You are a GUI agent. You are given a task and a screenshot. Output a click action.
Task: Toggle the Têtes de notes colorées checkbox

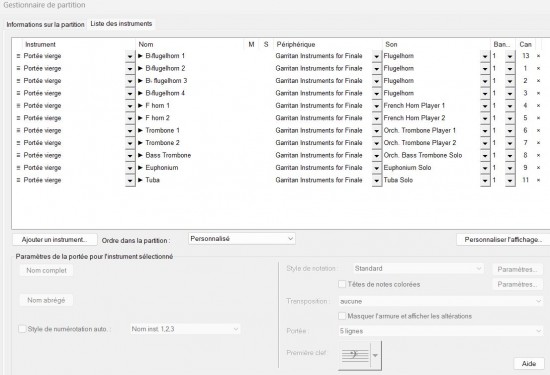(342, 284)
